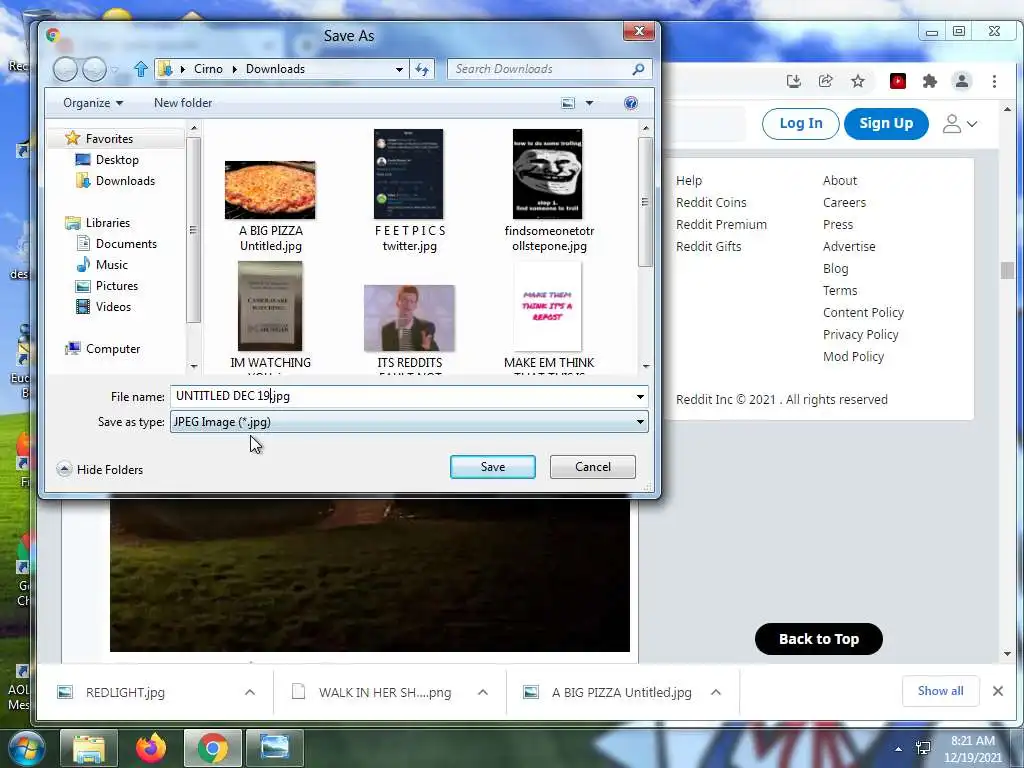Click Cirno in the address breadcrumb

click(208, 69)
